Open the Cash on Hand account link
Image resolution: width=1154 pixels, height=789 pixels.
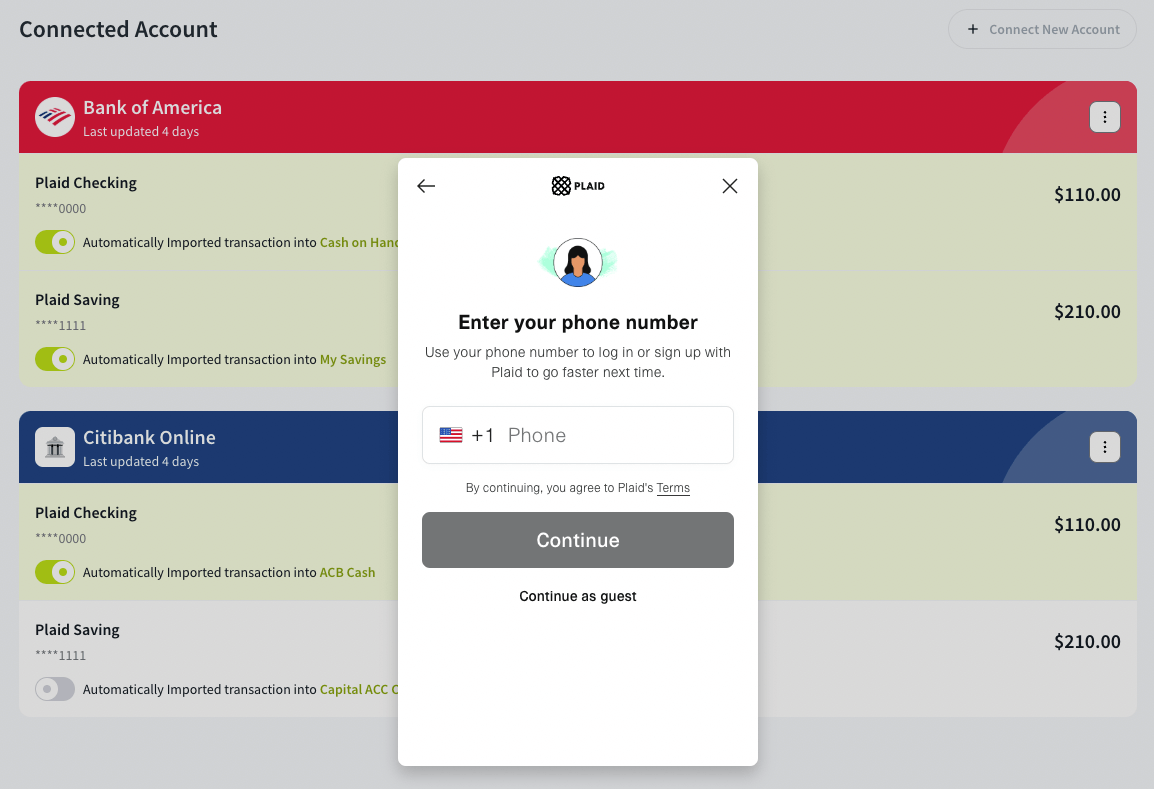pos(359,242)
